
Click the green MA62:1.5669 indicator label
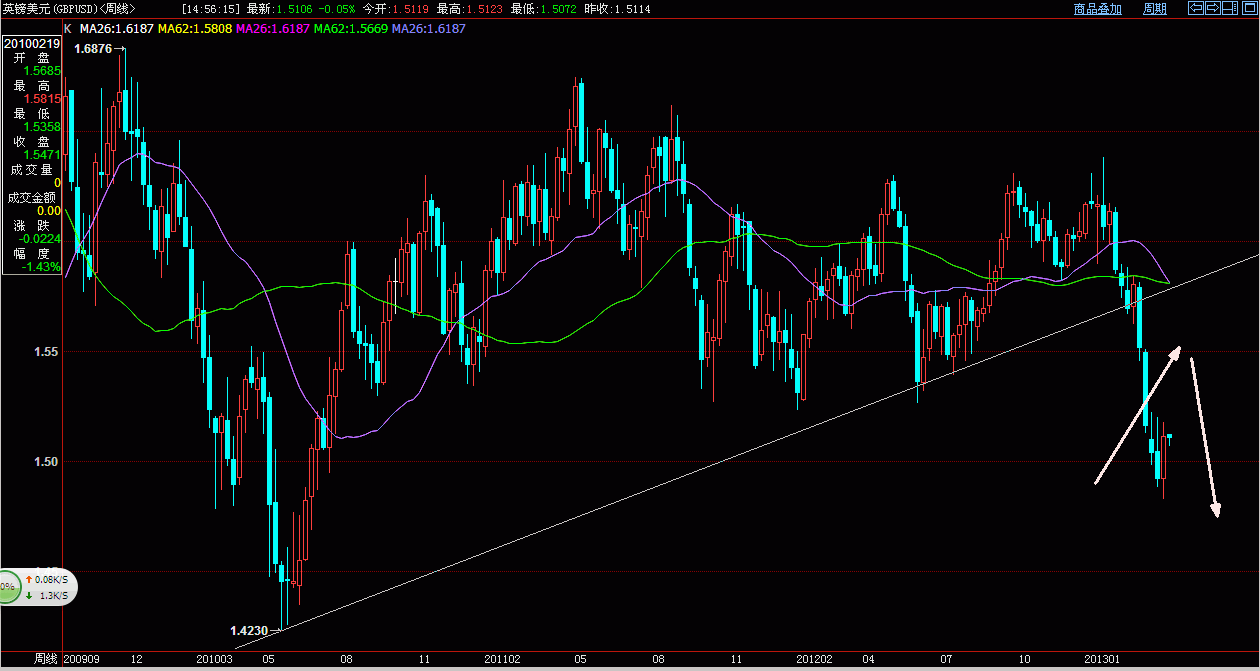pos(351,29)
